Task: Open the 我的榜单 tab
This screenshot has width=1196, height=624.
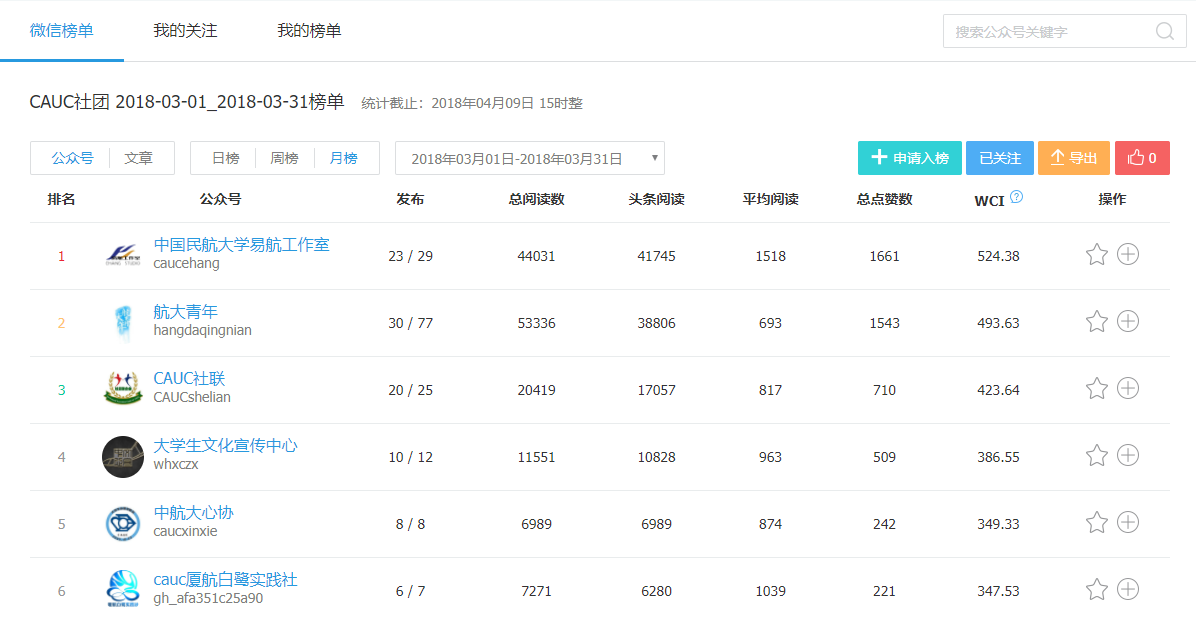Action: coord(309,31)
